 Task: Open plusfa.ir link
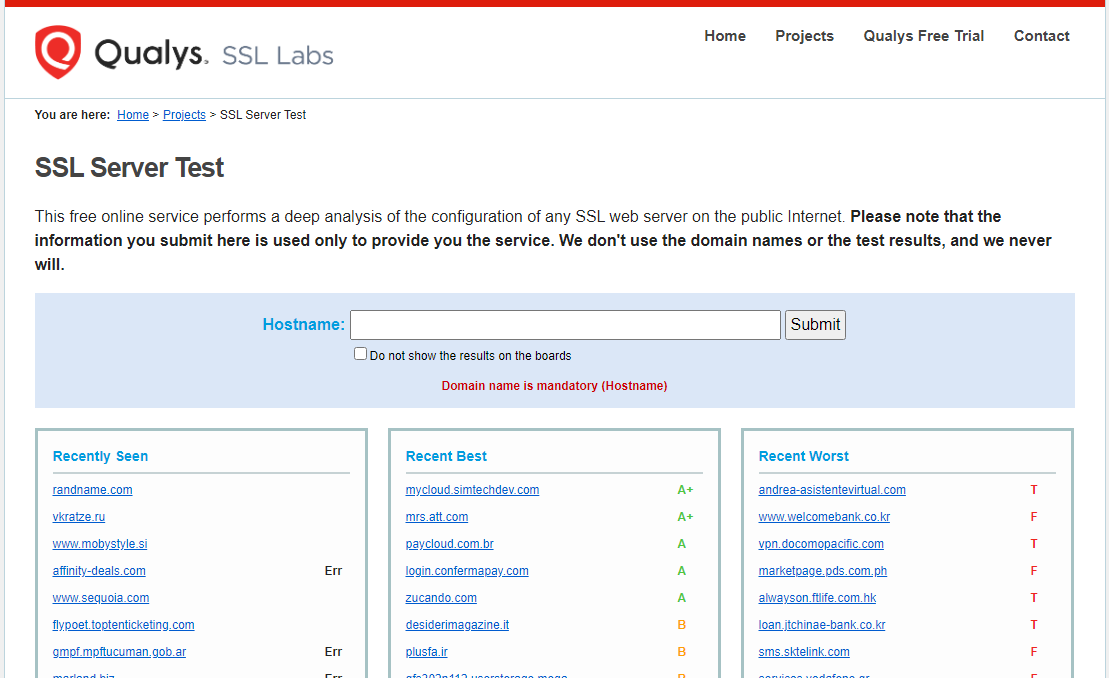click(x=426, y=651)
